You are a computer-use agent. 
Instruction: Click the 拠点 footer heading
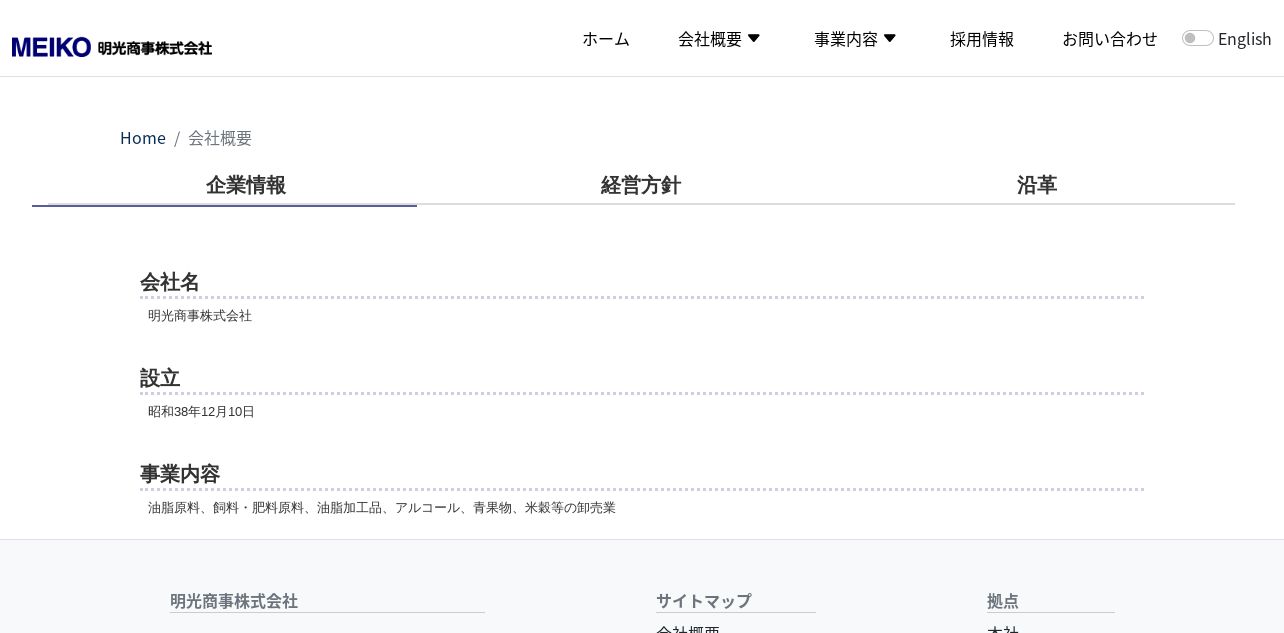(x=1003, y=601)
